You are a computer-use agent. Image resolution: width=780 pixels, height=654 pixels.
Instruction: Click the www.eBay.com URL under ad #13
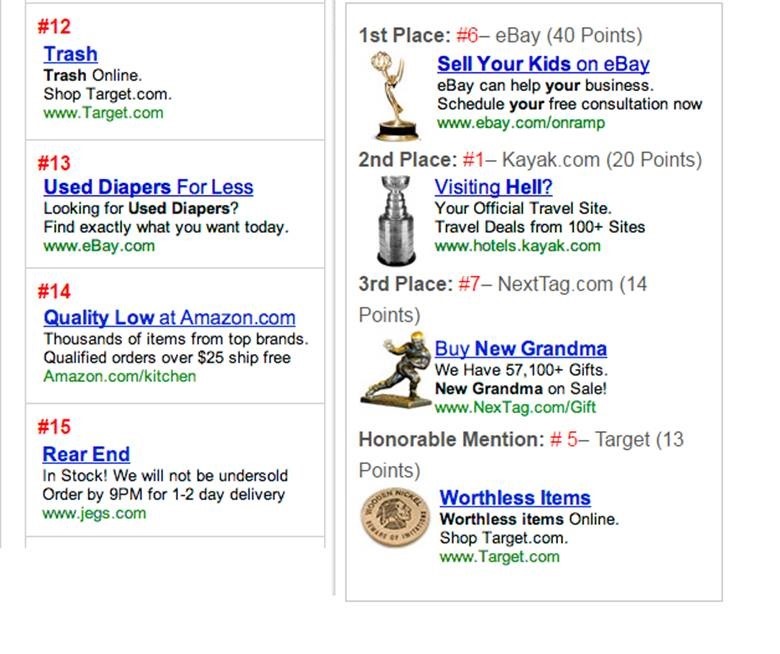click(99, 246)
